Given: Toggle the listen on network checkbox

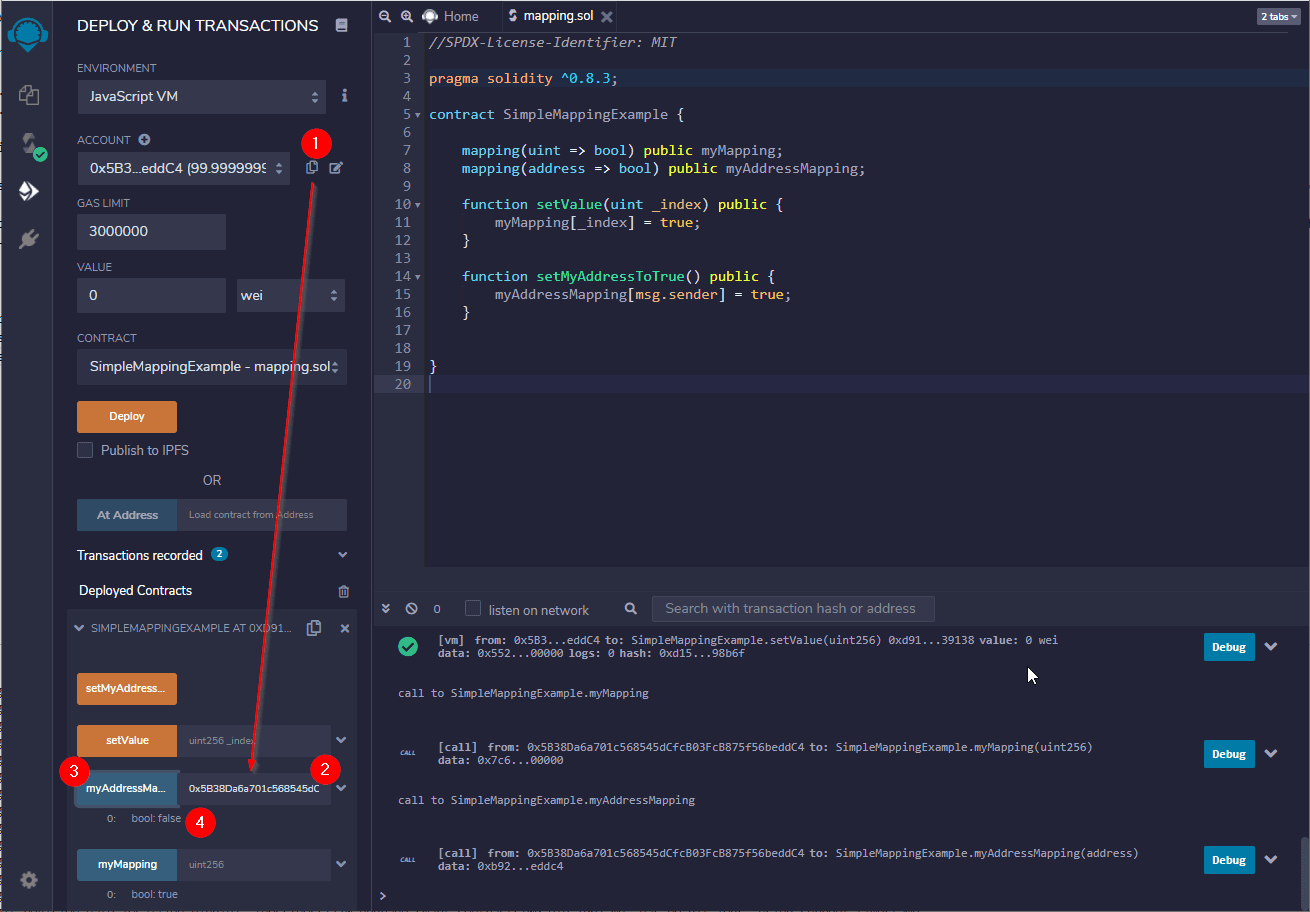Looking at the screenshot, I should coord(473,608).
